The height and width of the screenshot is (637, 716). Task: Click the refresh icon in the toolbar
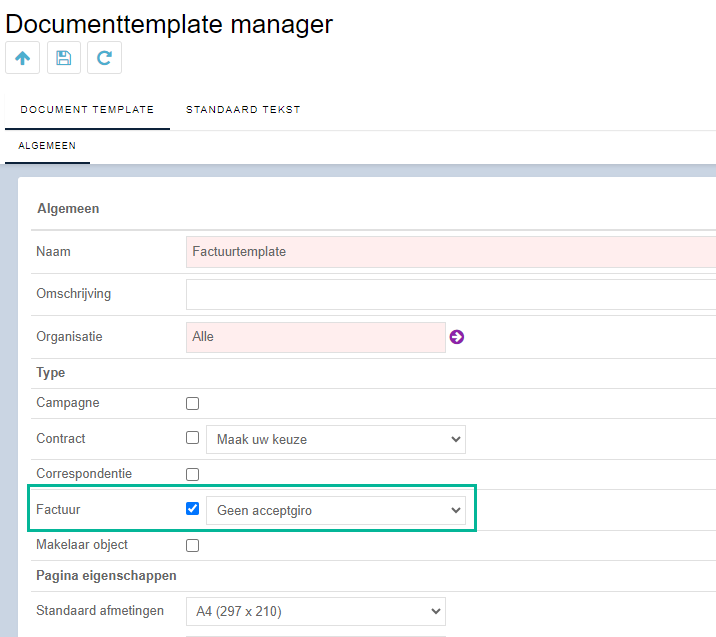(105, 58)
